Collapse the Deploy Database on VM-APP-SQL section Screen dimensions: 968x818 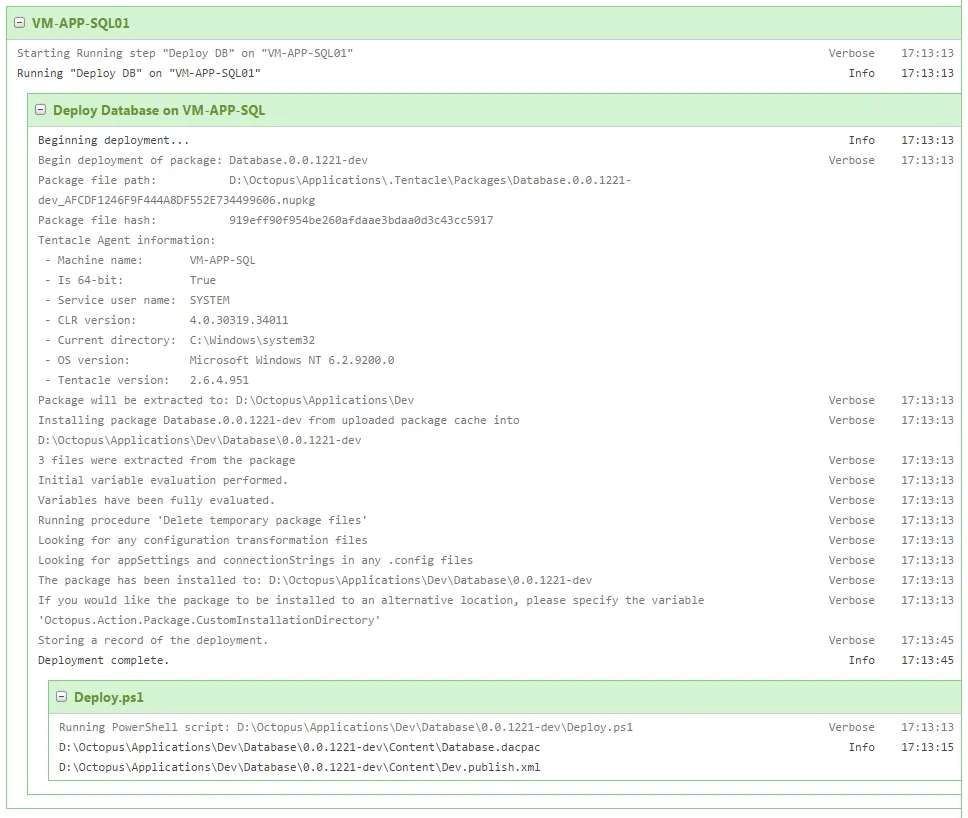(41, 110)
